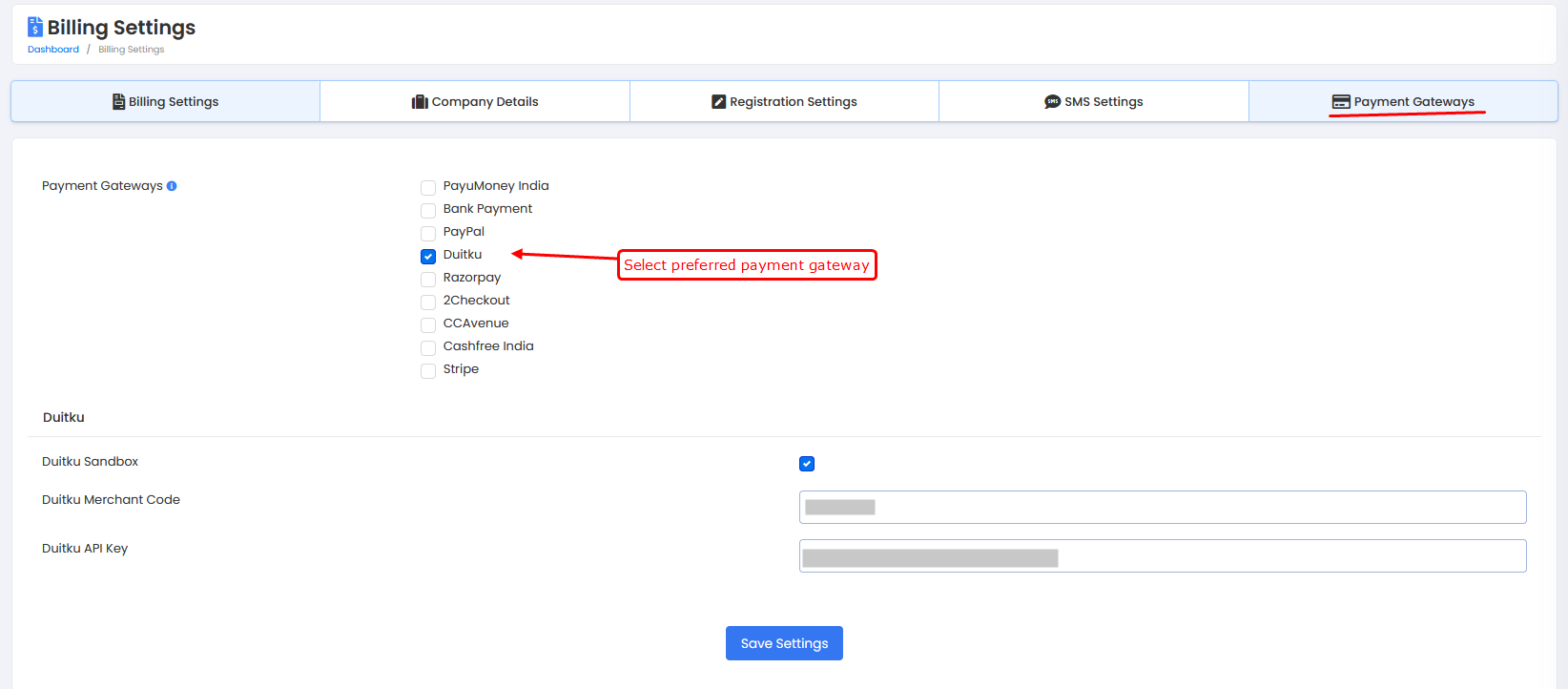Click the Duitku Merchant Code field
The width and height of the screenshot is (1568, 689).
pyautogui.click(x=1162, y=508)
